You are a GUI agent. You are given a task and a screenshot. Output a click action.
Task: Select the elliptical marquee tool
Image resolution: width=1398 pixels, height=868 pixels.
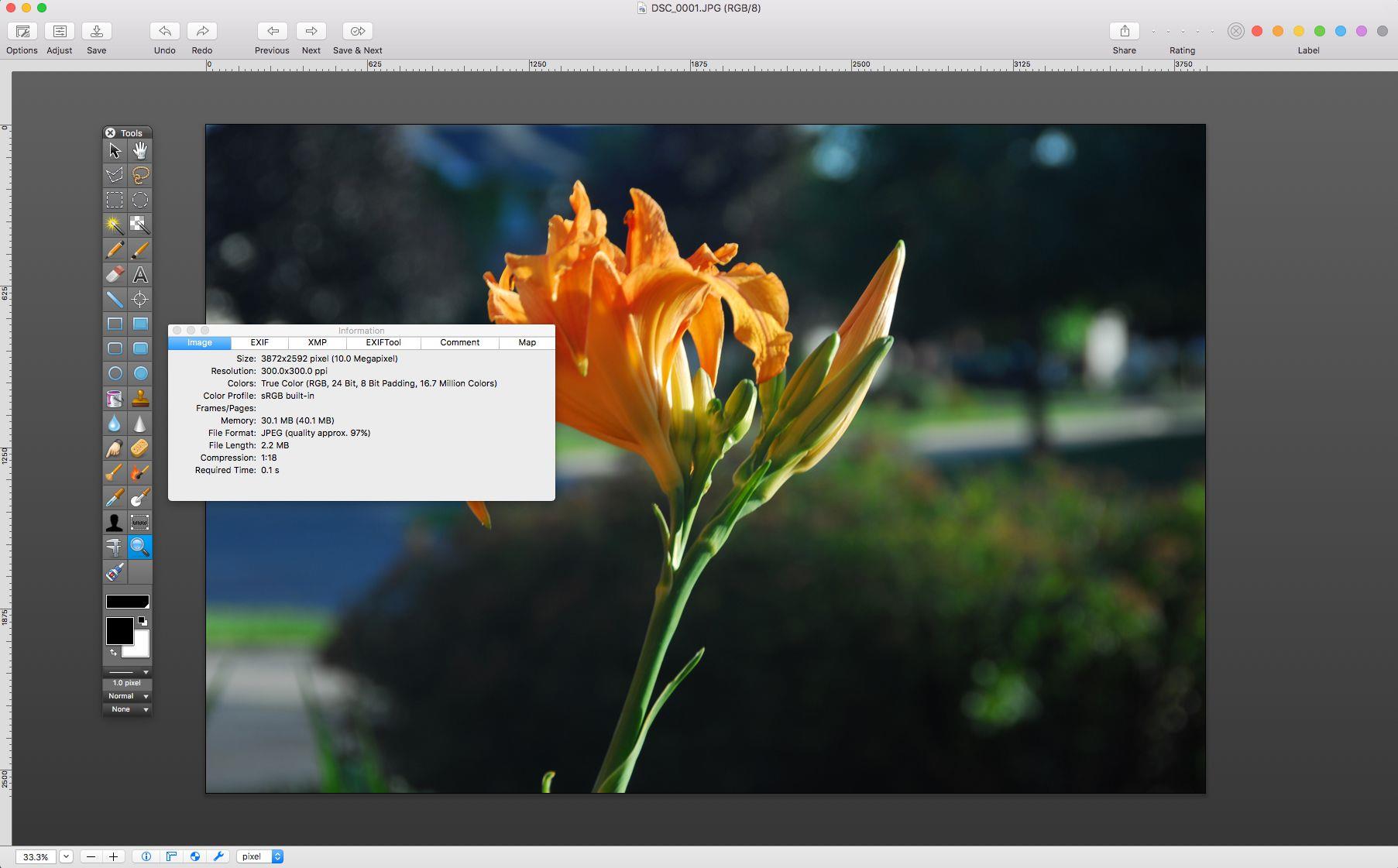(140, 200)
